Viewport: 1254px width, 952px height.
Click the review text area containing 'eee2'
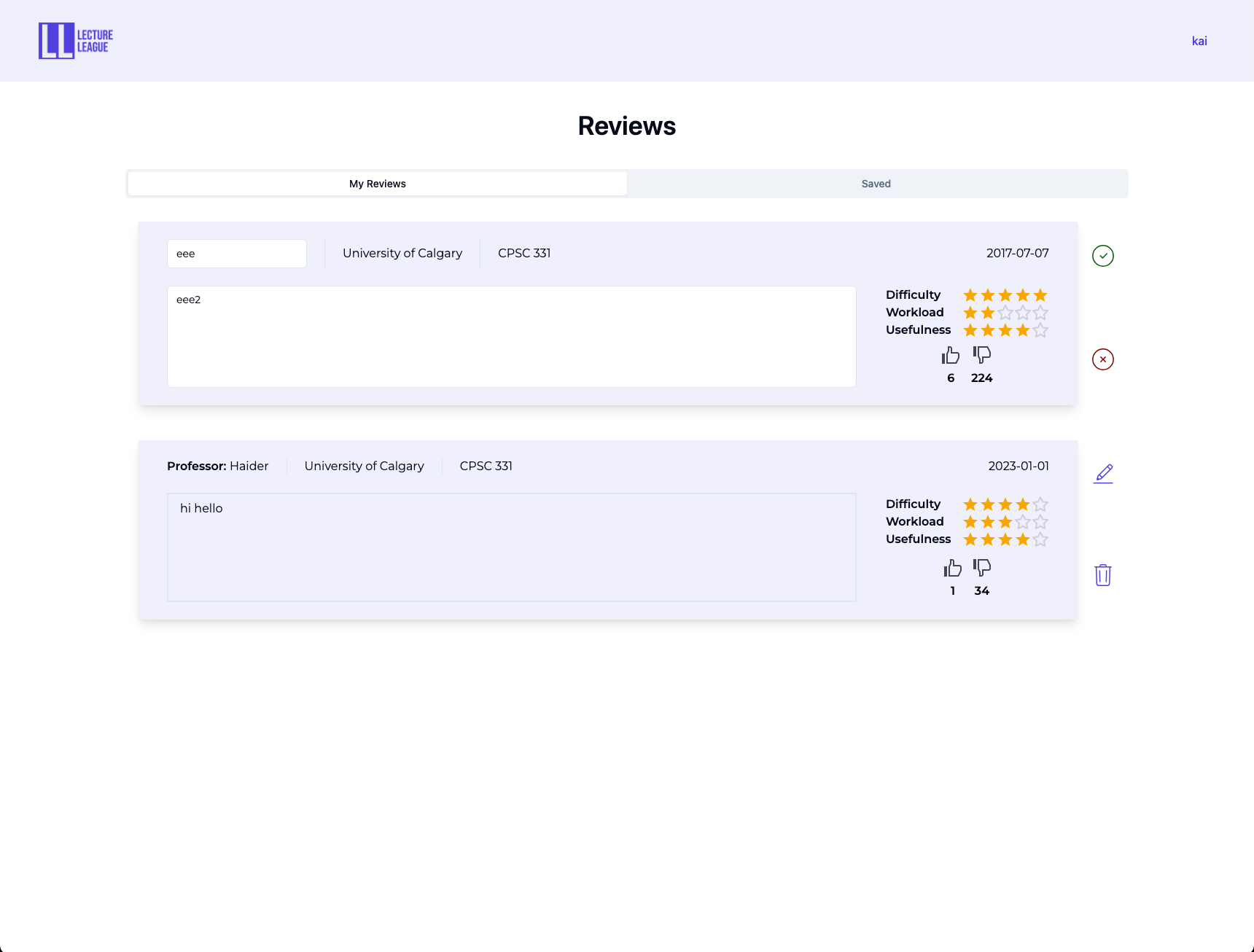click(511, 337)
